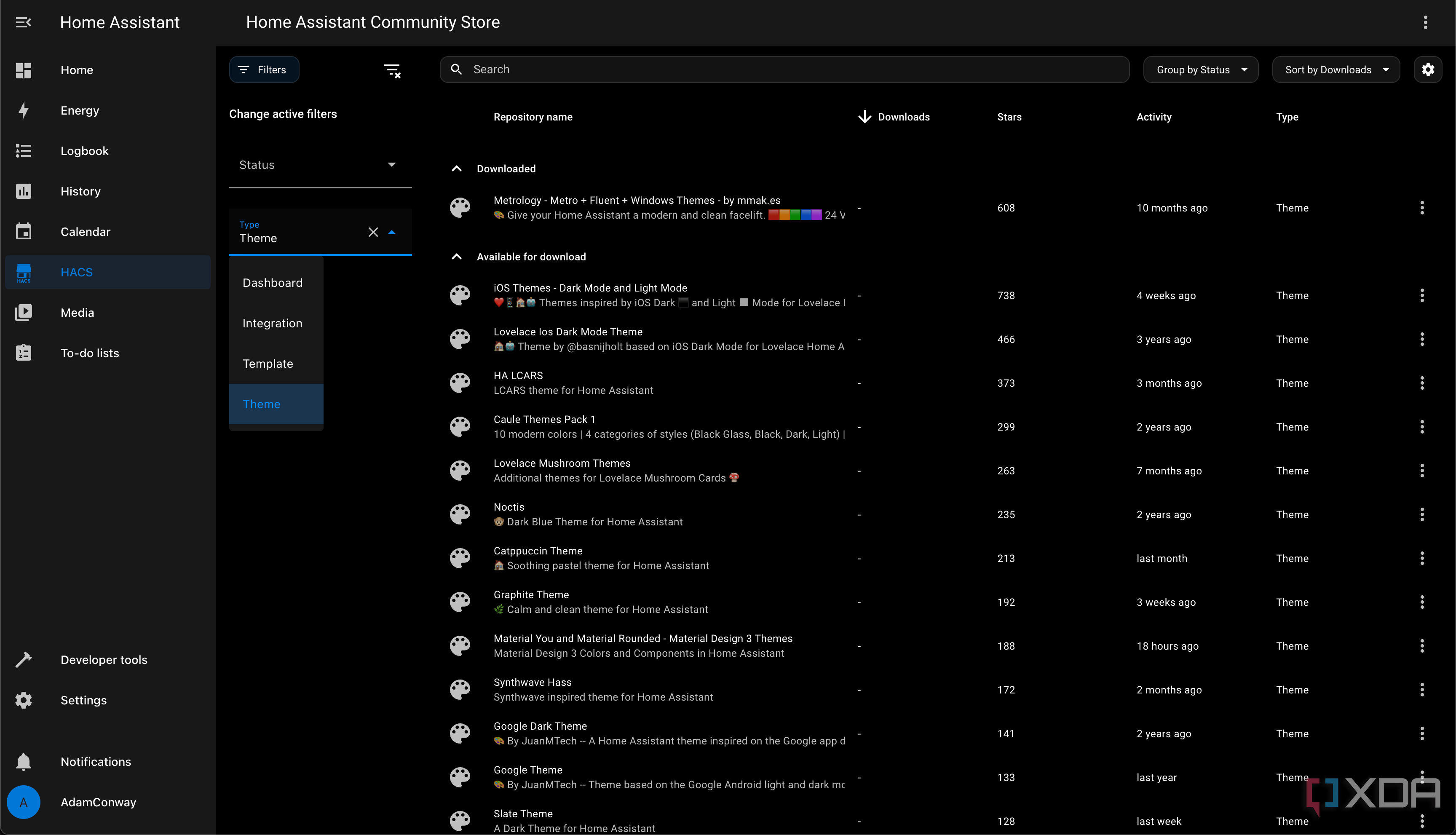Open the Home dashboard icon
The height and width of the screenshot is (835, 1456).
tap(24, 70)
